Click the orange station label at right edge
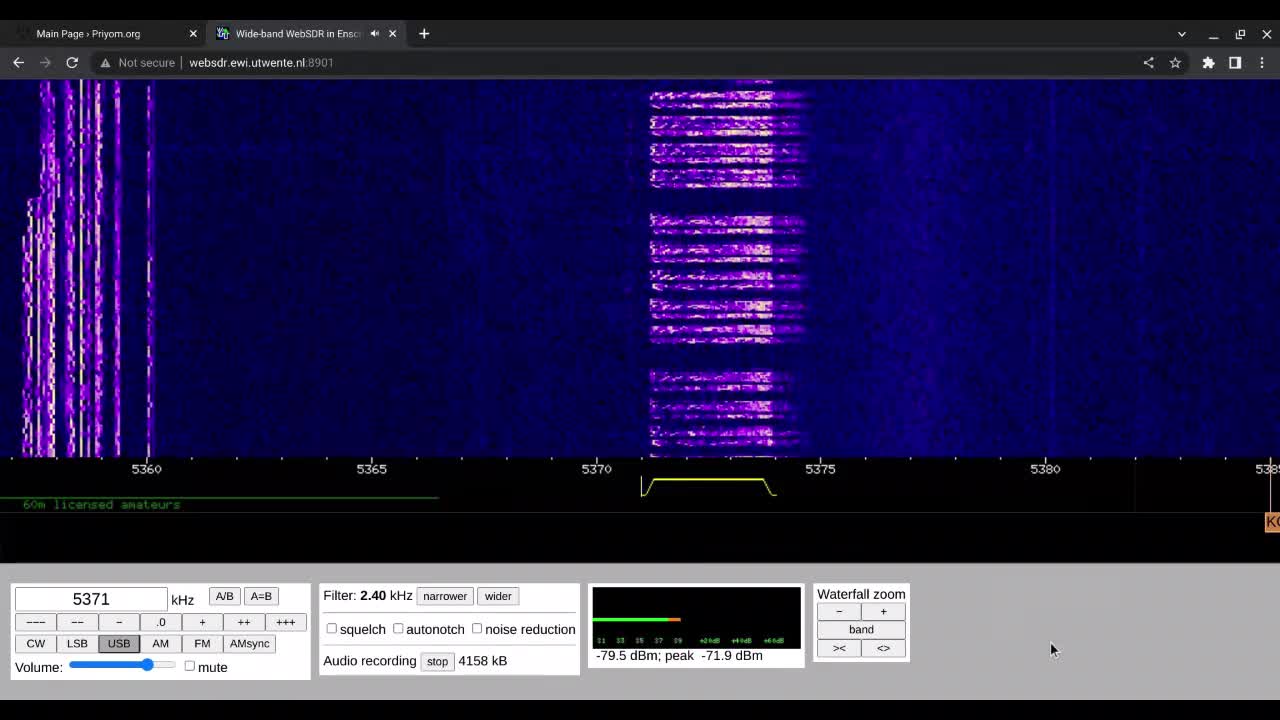1280x720 pixels. point(1273,522)
